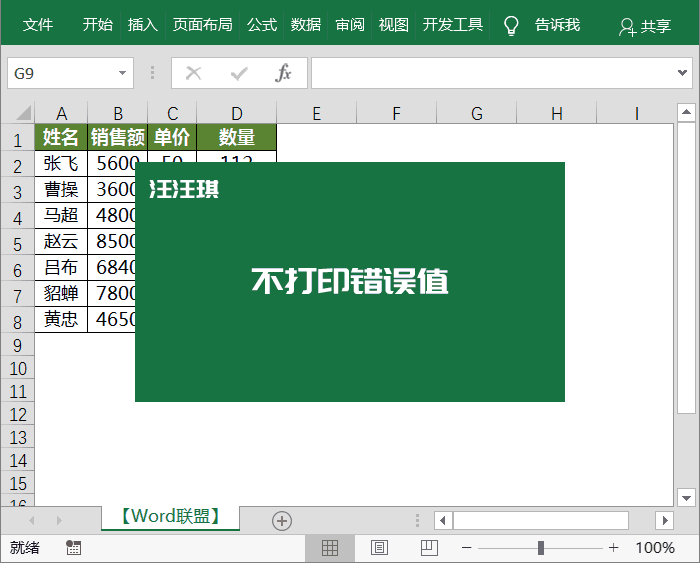The height and width of the screenshot is (563, 700).
Task: Click the 姓名 header cell
Action: point(61,137)
